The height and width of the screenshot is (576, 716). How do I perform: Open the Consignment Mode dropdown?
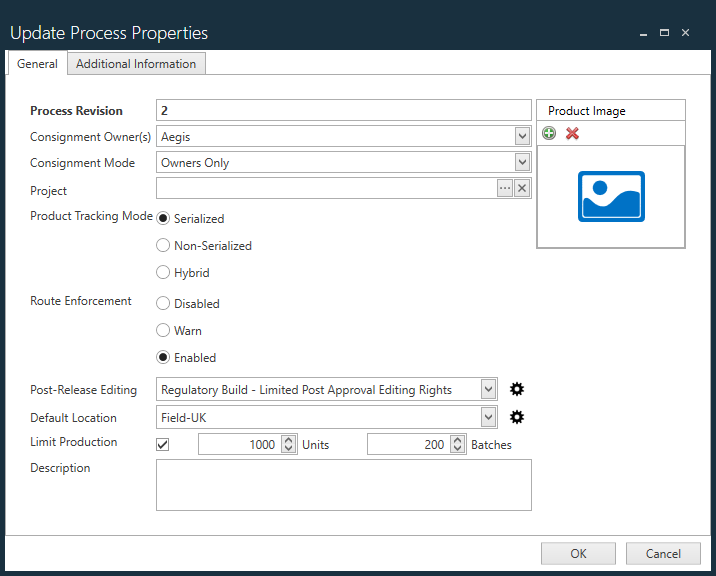pos(522,162)
